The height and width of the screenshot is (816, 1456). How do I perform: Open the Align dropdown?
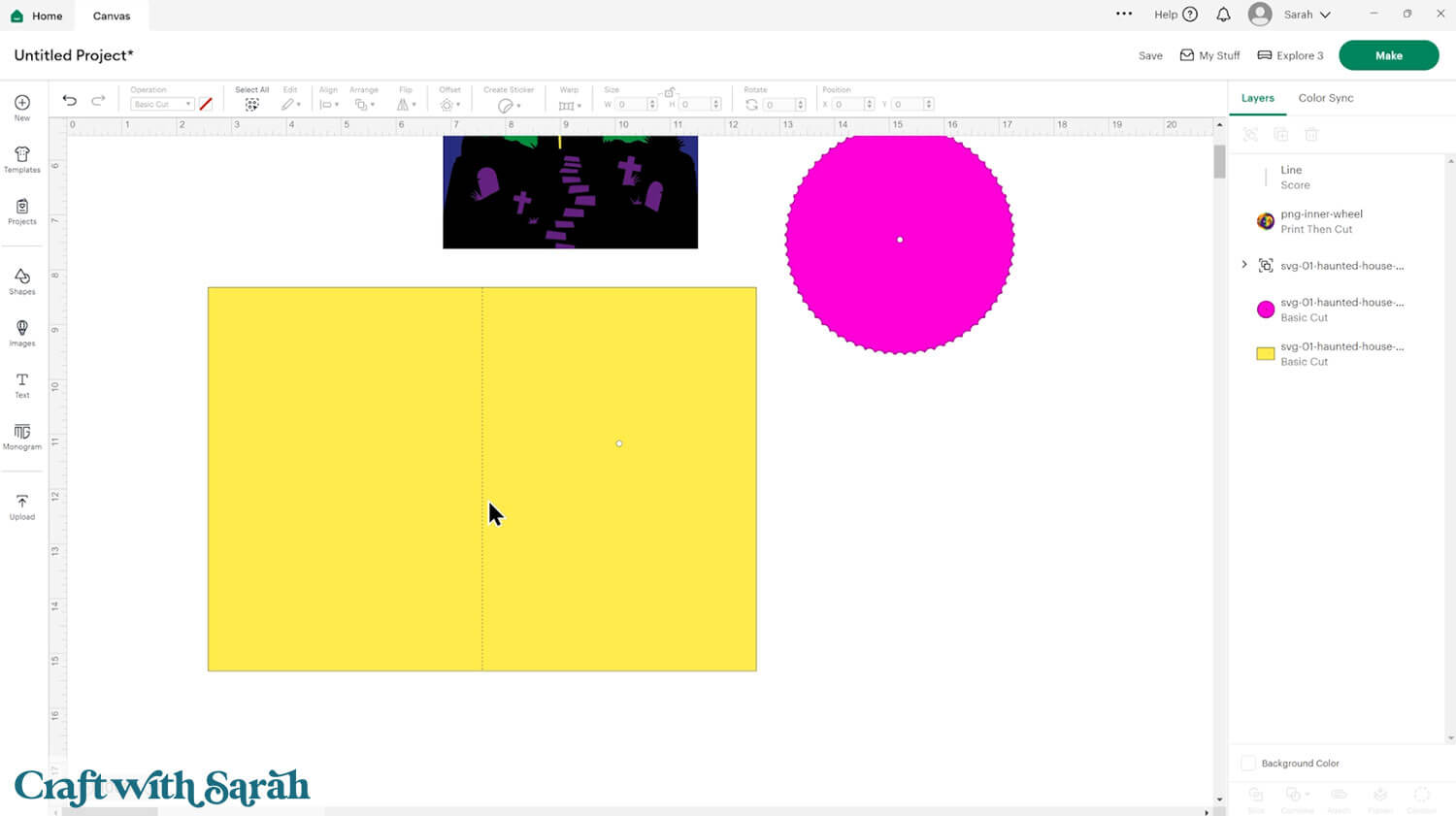pyautogui.click(x=328, y=104)
